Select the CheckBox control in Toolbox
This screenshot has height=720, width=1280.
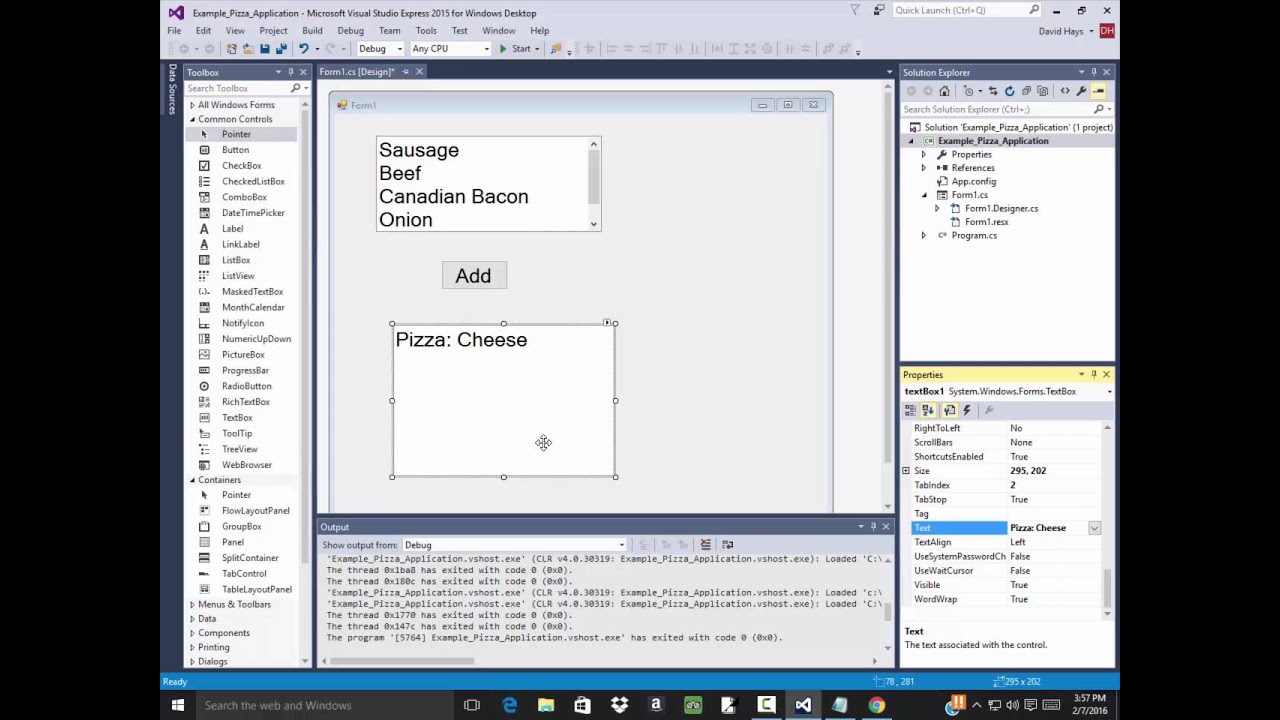point(241,166)
